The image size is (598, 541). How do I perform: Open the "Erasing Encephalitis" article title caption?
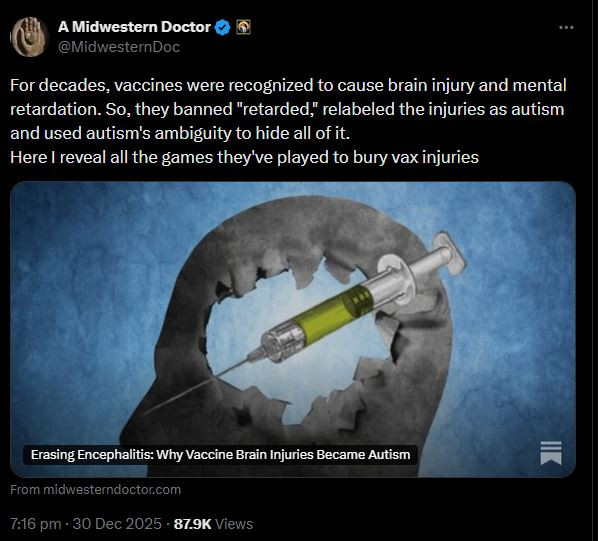tap(220, 454)
